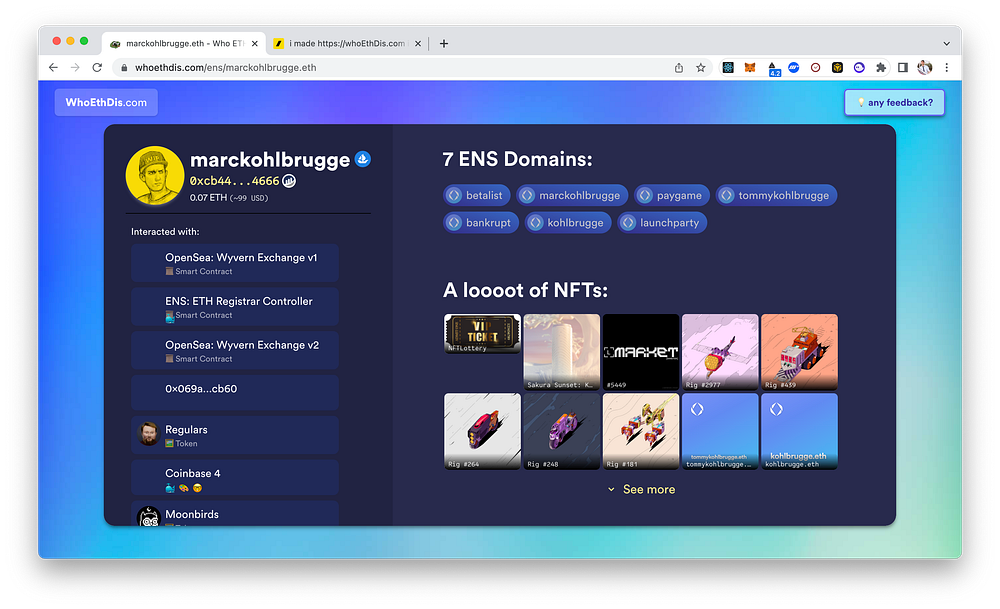The height and width of the screenshot is (609, 1000).
Task: Open the Rig #2977 NFT
Action: 720,352
